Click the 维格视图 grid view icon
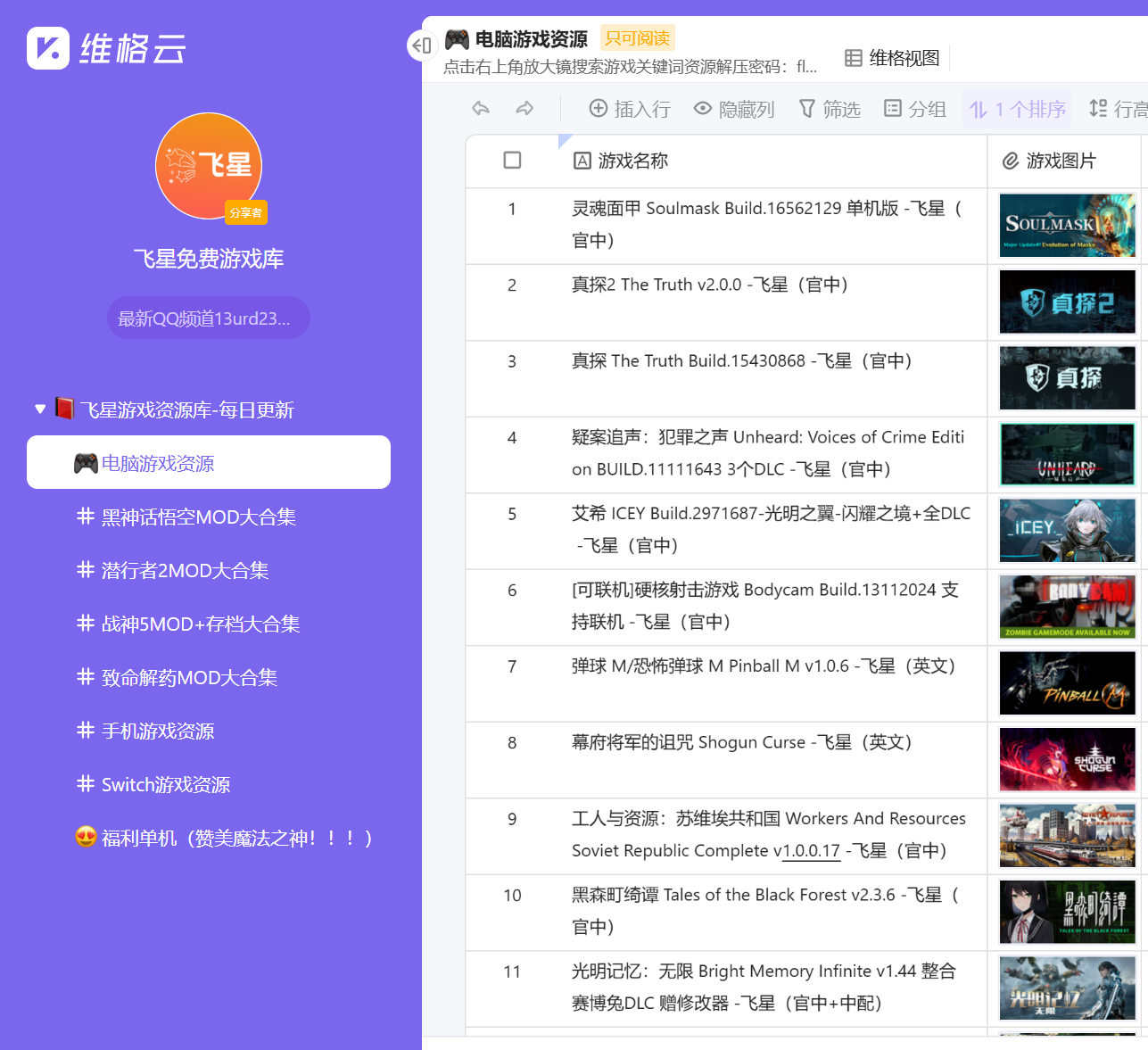This screenshot has width=1148, height=1050. coord(854,59)
